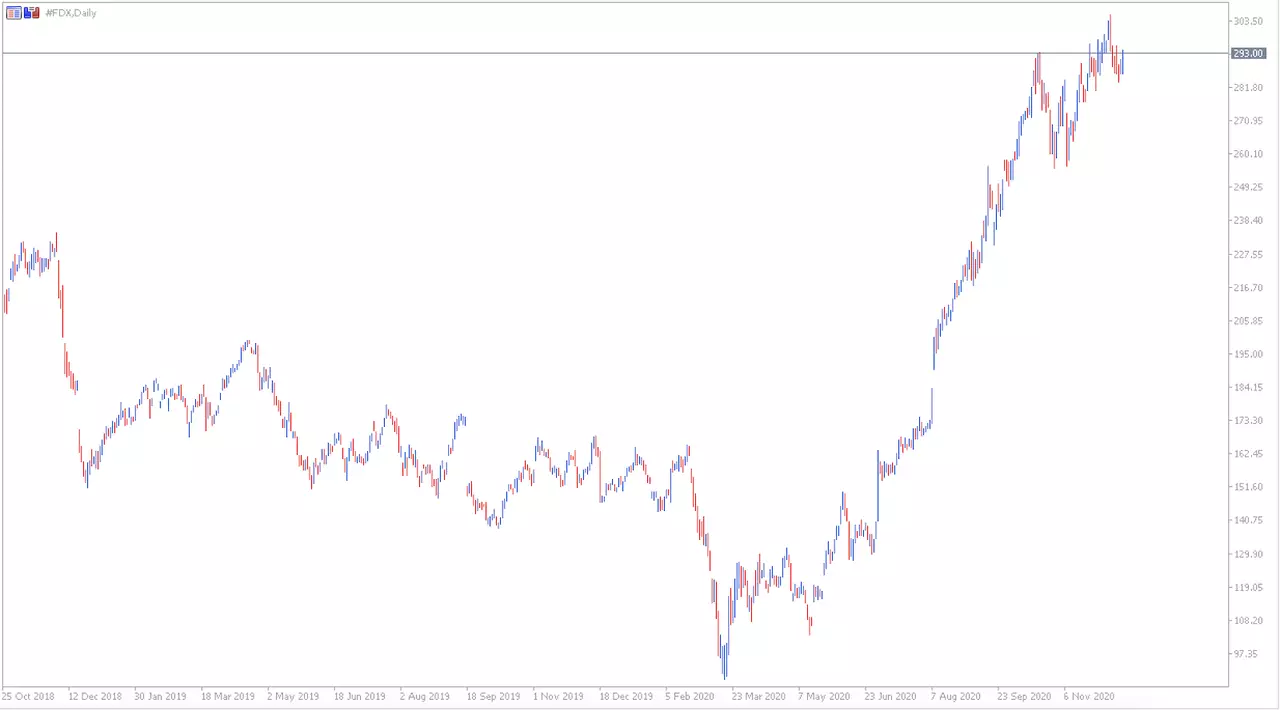The height and width of the screenshot is (710, 1280).
Task: Click the 184.15 price scale value
Action: 1247,388
